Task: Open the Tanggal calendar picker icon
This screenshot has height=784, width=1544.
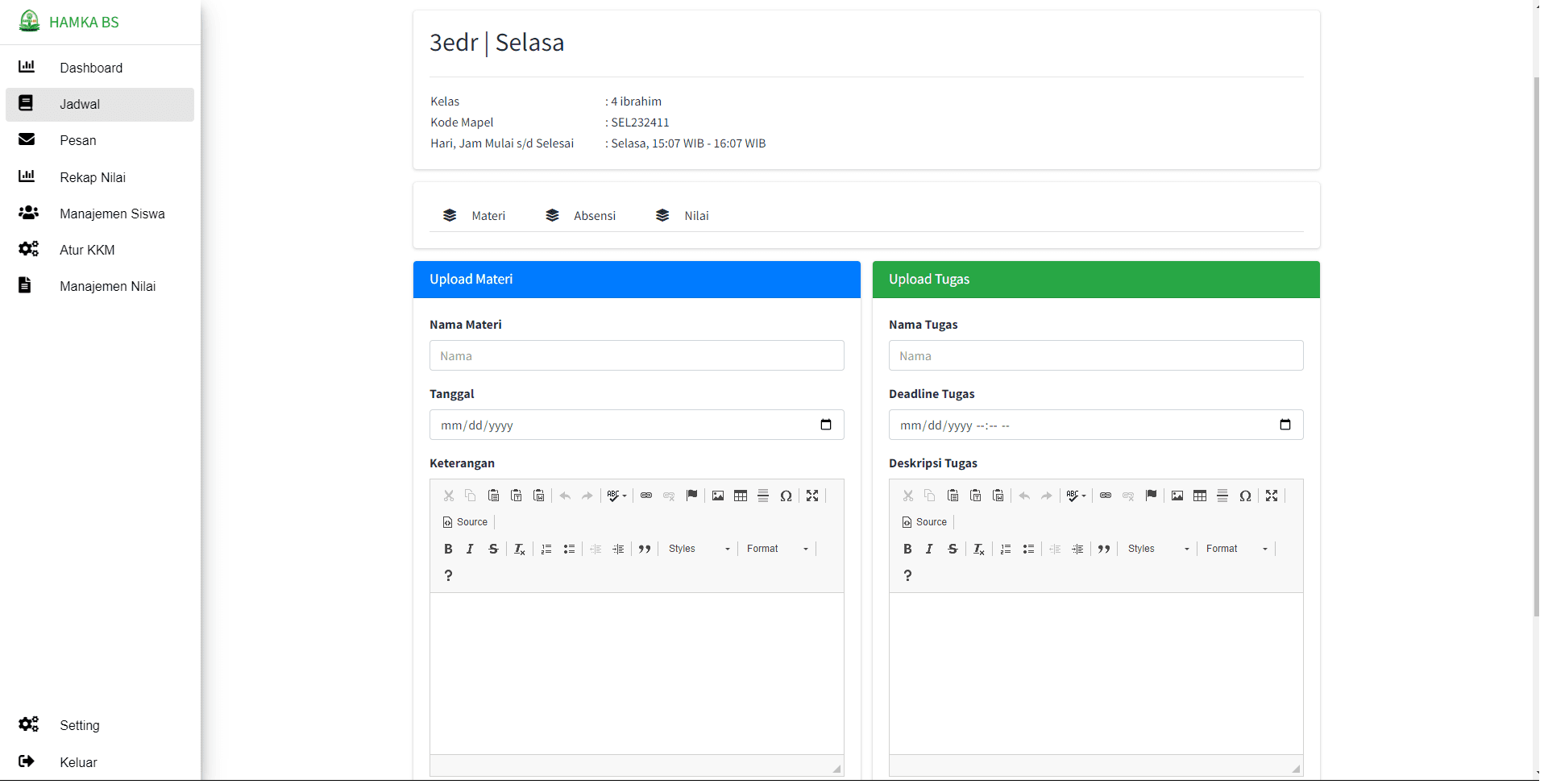Action: point(826,425)
